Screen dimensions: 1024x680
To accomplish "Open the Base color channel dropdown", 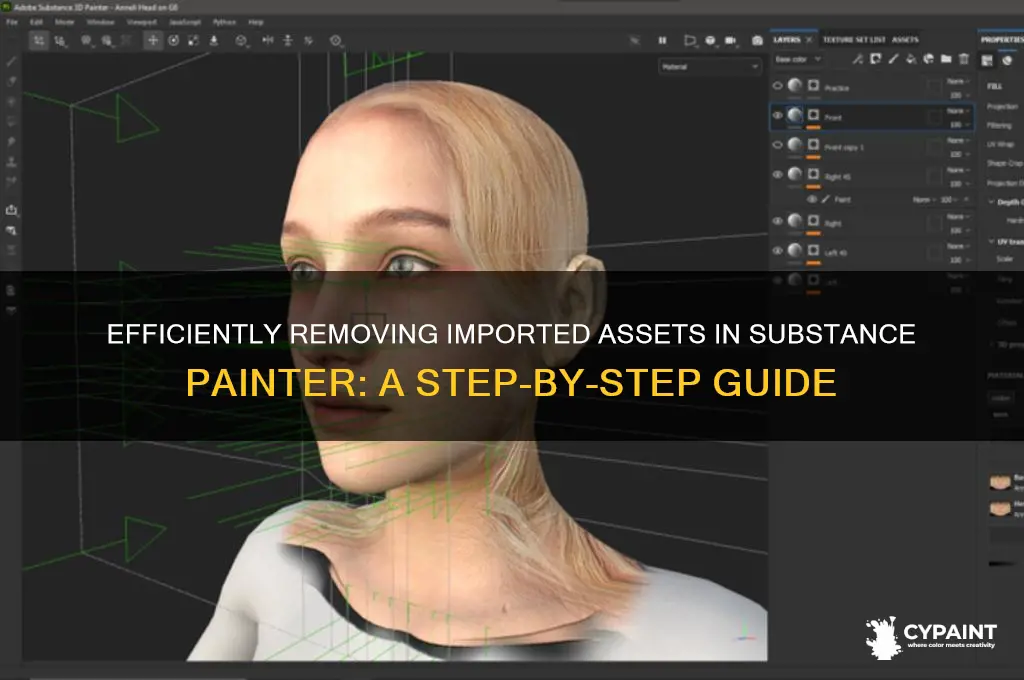I will pos(798,59).
